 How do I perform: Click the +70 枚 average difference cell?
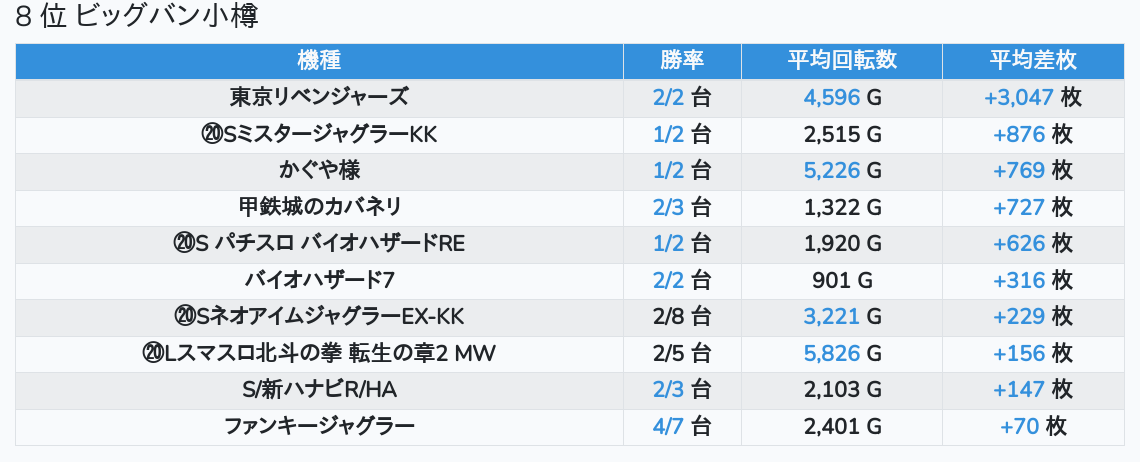pyautogui.click(x=1033, y=427)
